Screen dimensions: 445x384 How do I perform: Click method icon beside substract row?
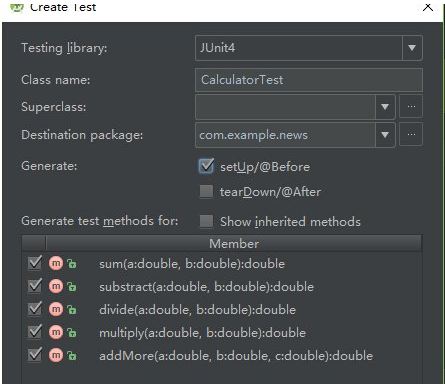click(x=56, y=286)
